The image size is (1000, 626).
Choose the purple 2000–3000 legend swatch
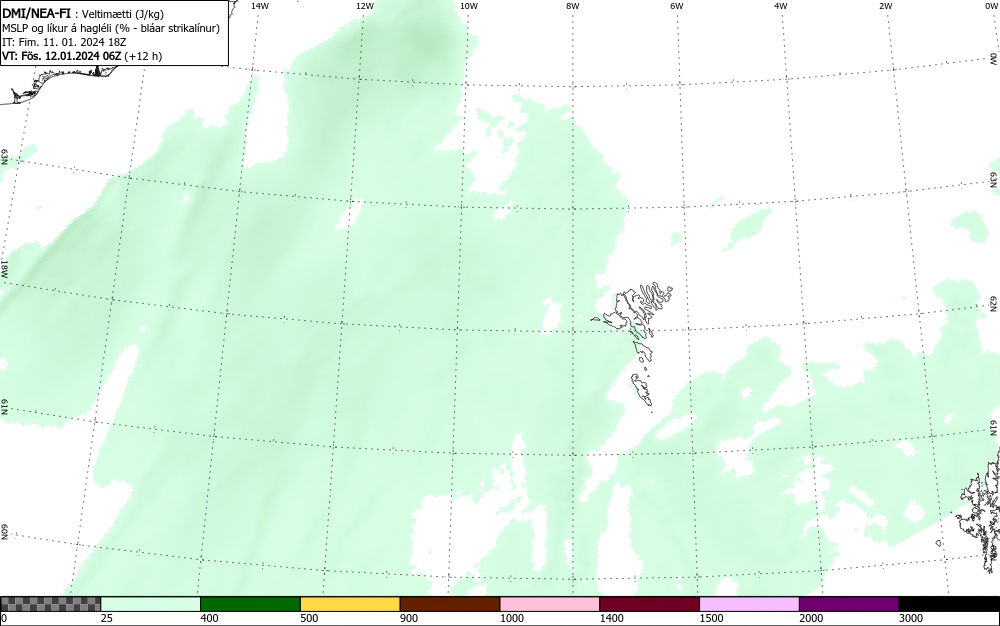pos(849,604)
